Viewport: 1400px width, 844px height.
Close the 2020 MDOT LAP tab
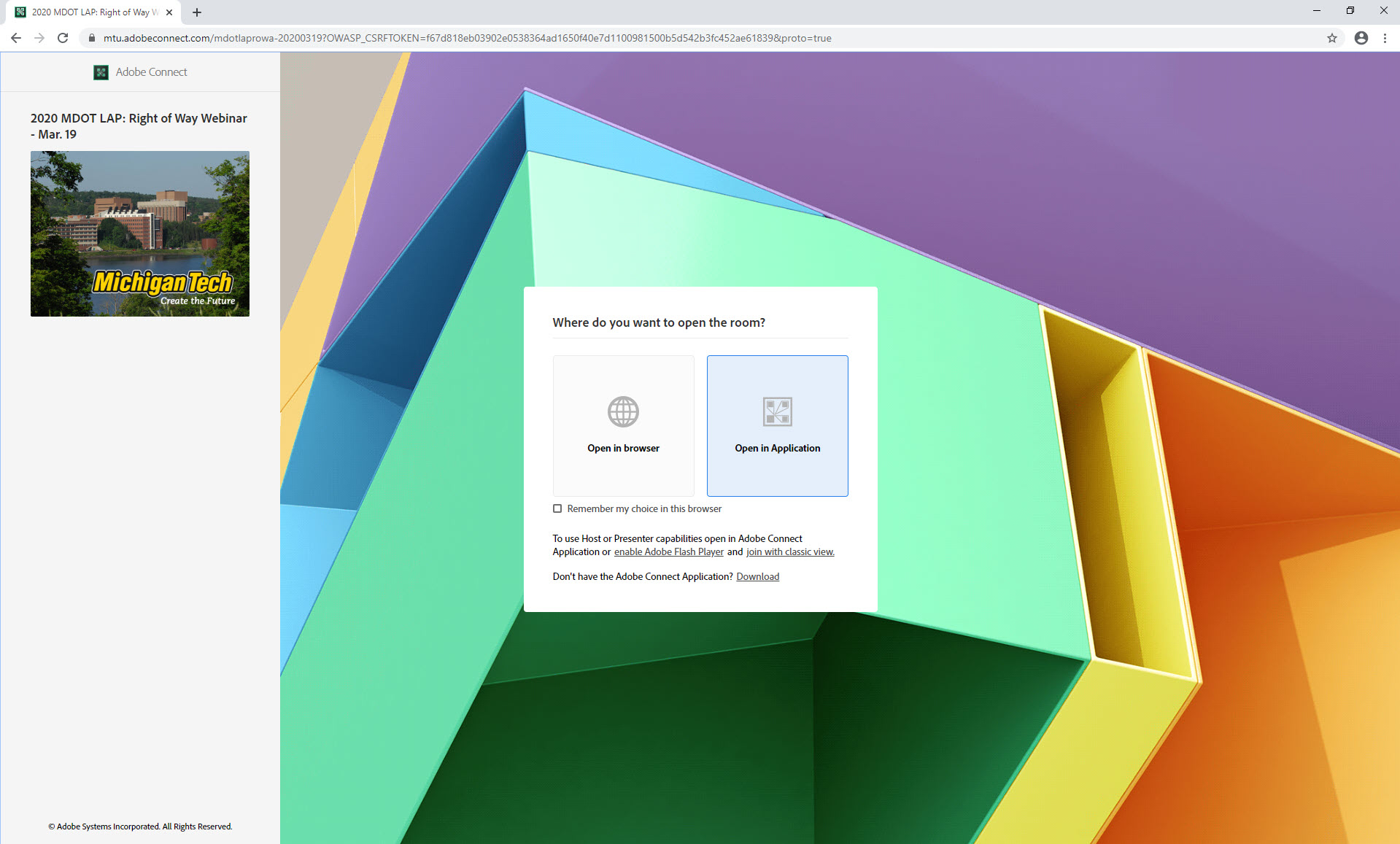(x=169, y=12)
